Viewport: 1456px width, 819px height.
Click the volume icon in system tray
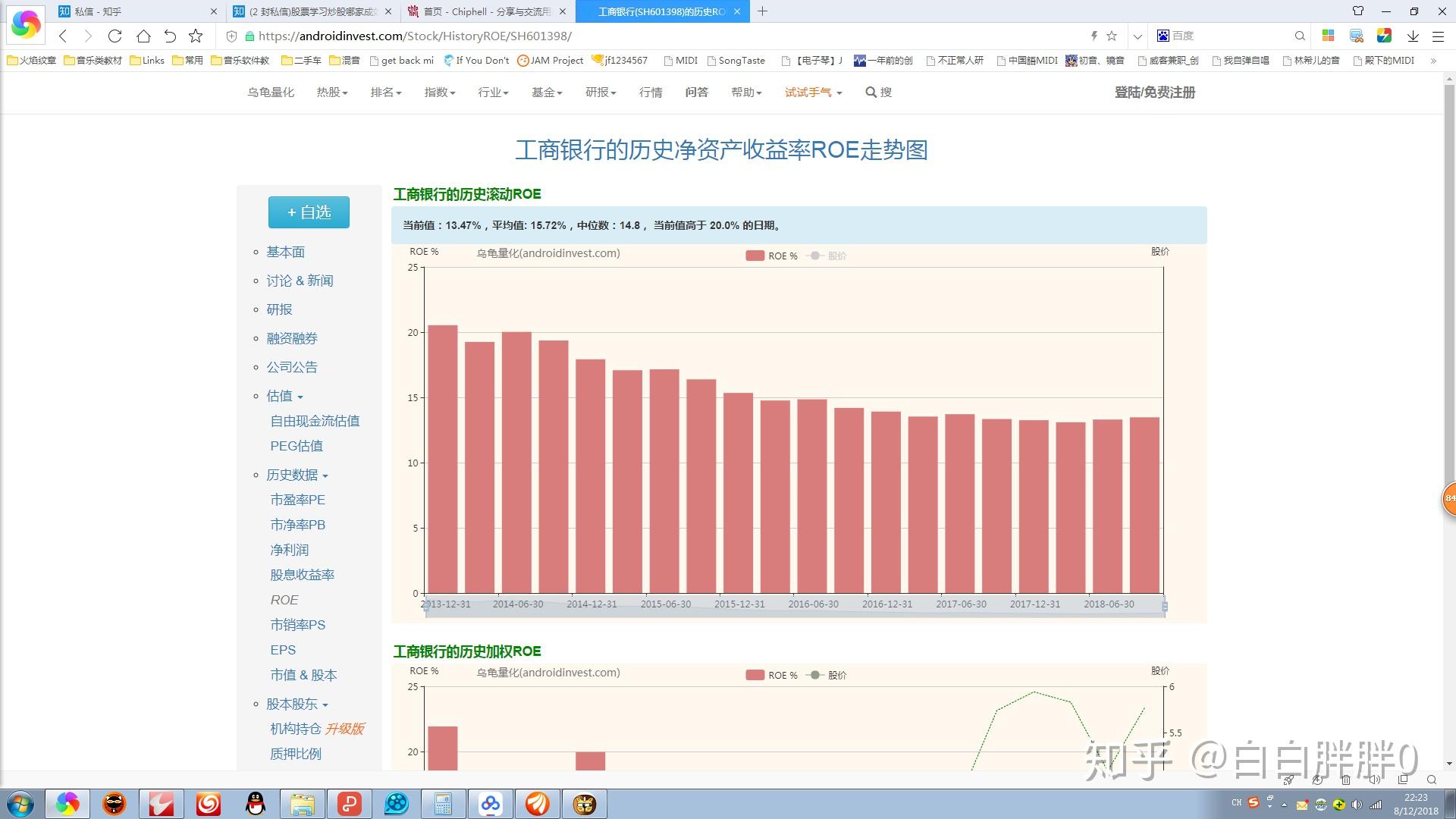coord(1357,804)
